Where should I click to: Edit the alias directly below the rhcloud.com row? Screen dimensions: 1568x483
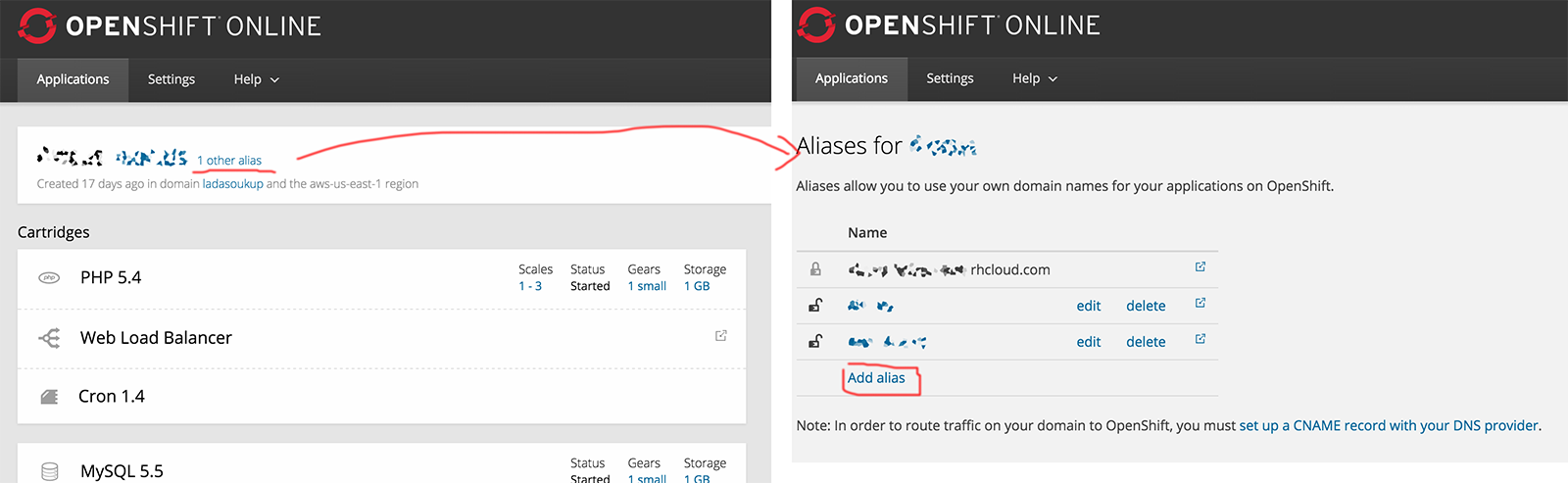coord(1088,306)
